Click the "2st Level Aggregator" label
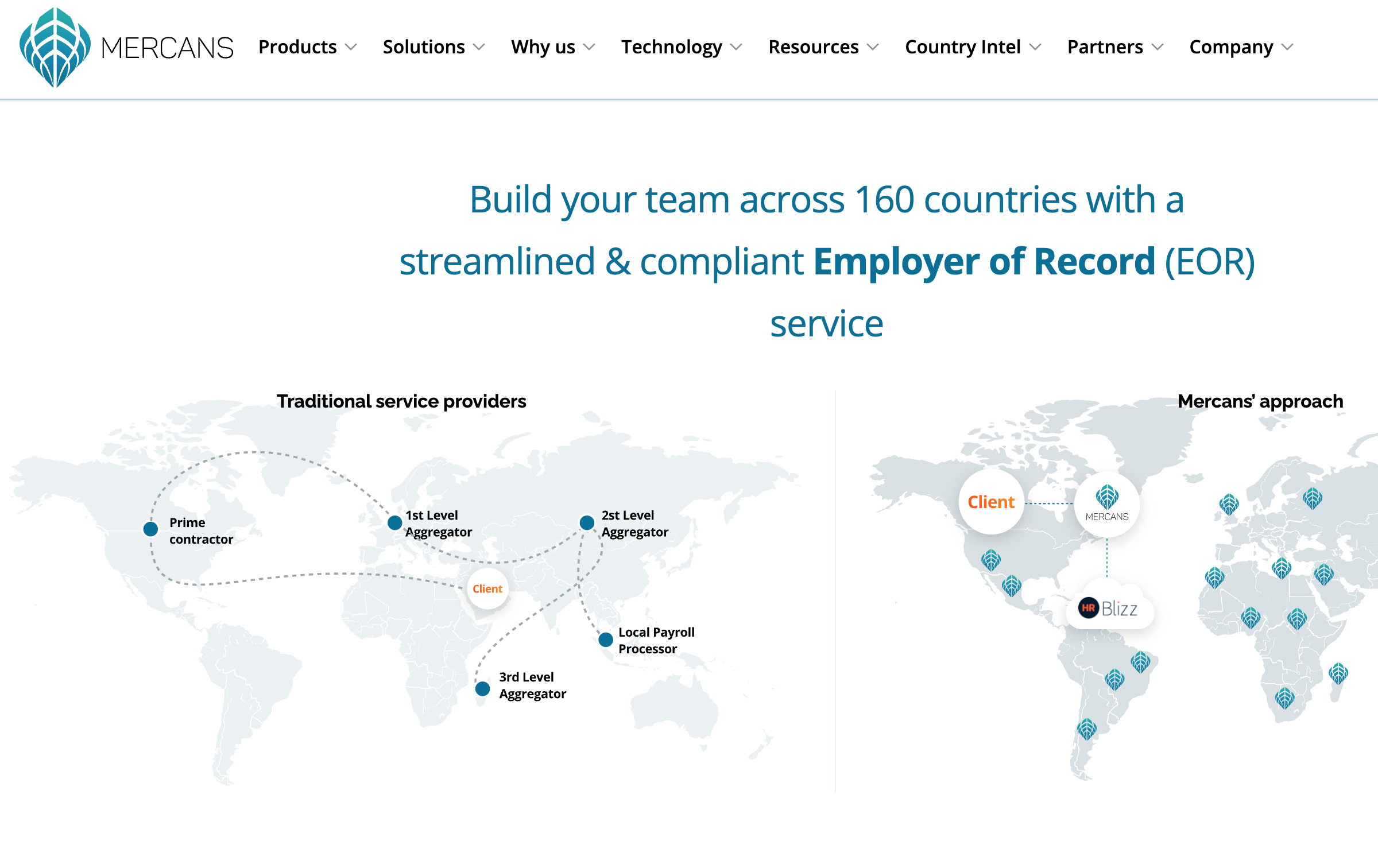 coord(635,524)
